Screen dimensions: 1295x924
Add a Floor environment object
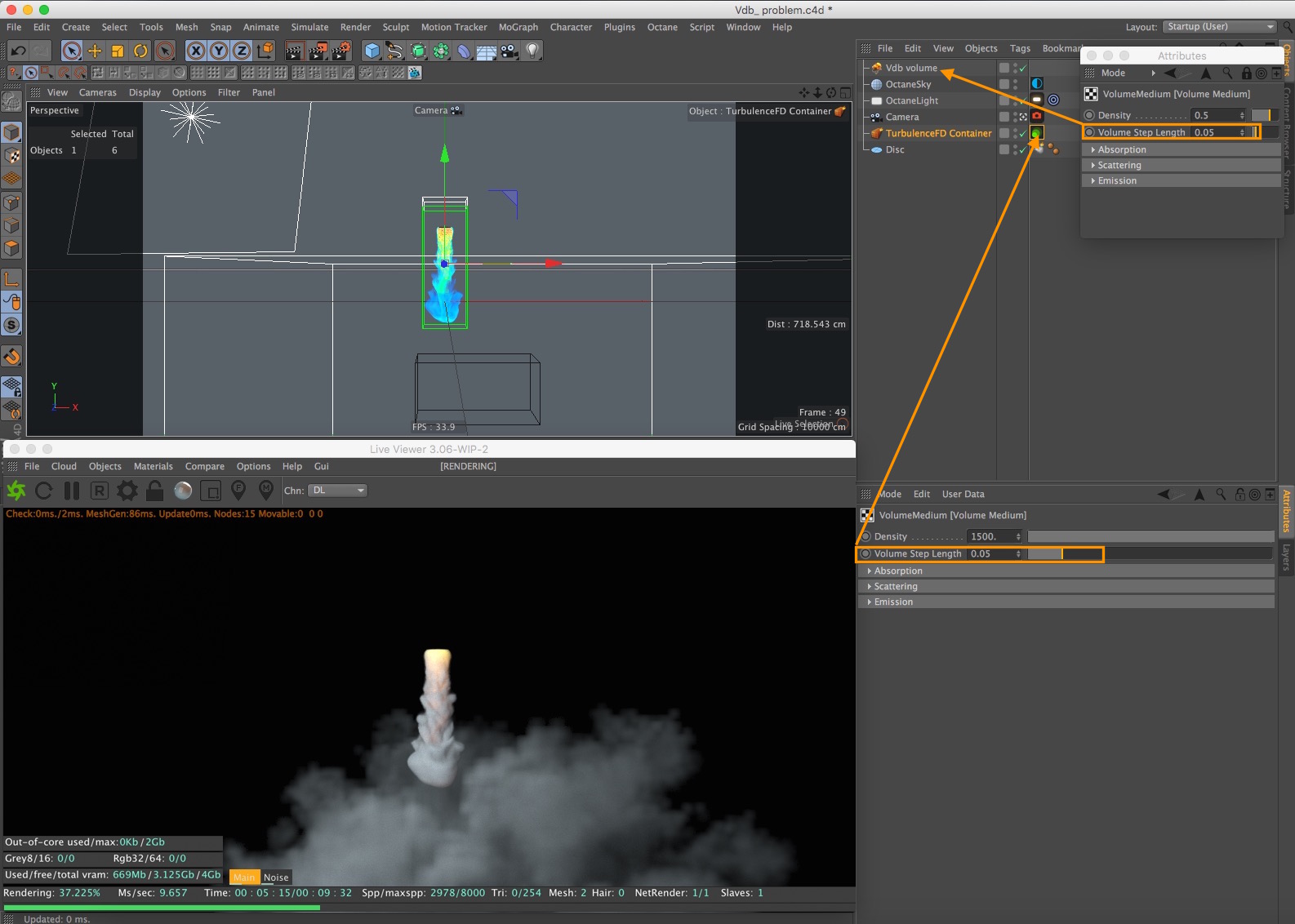click(487, 51)
